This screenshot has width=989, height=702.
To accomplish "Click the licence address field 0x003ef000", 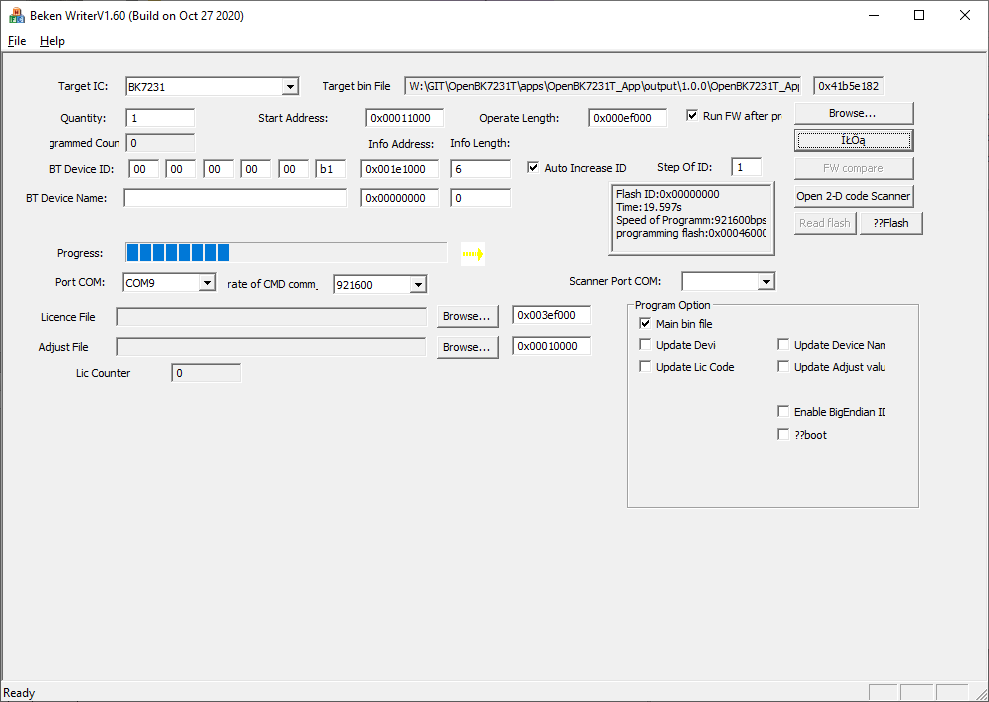I will [x=552, y=315].
